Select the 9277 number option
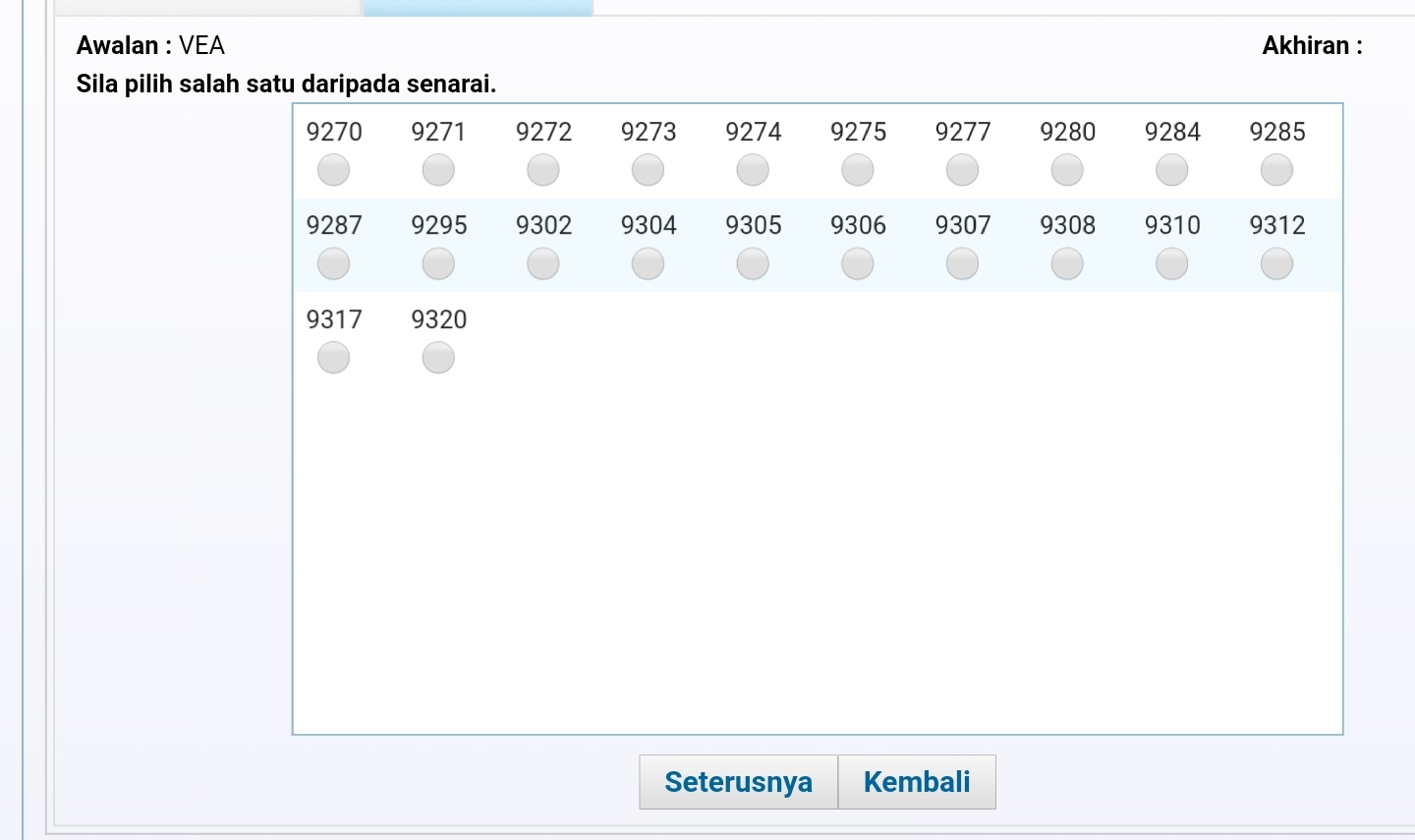Screen dimensions: 1415x840 (962, 170)
